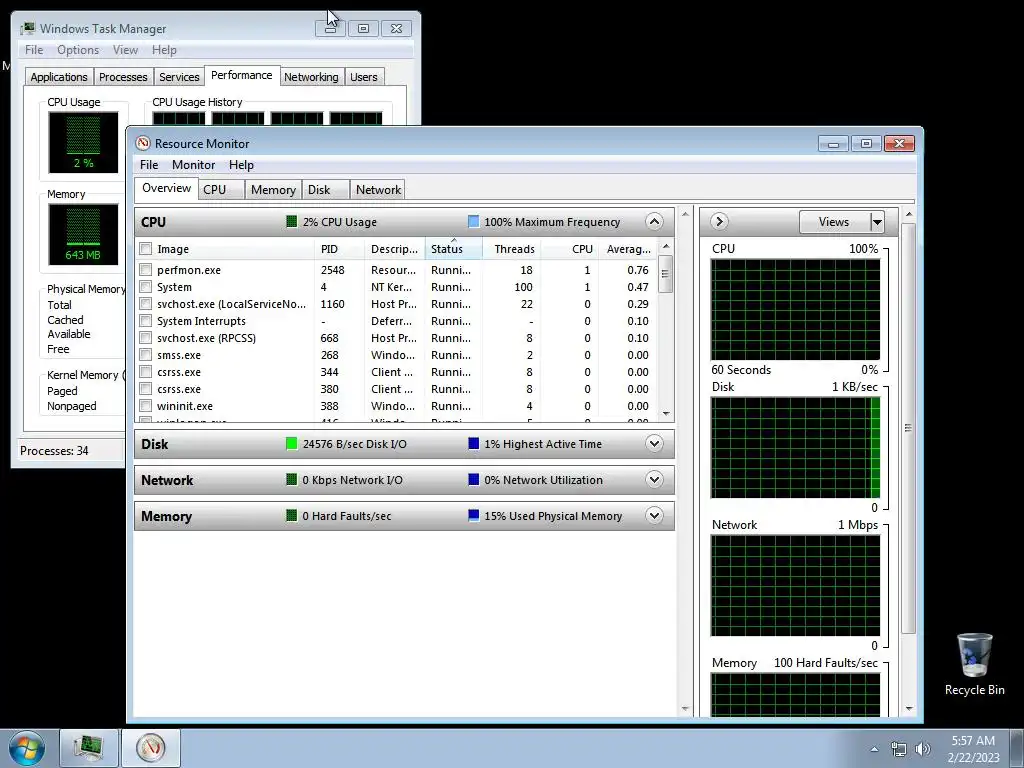Collapse the graphs pane arrow button
This screenshot has height=768, width=1024.
[x=719, y=221]
